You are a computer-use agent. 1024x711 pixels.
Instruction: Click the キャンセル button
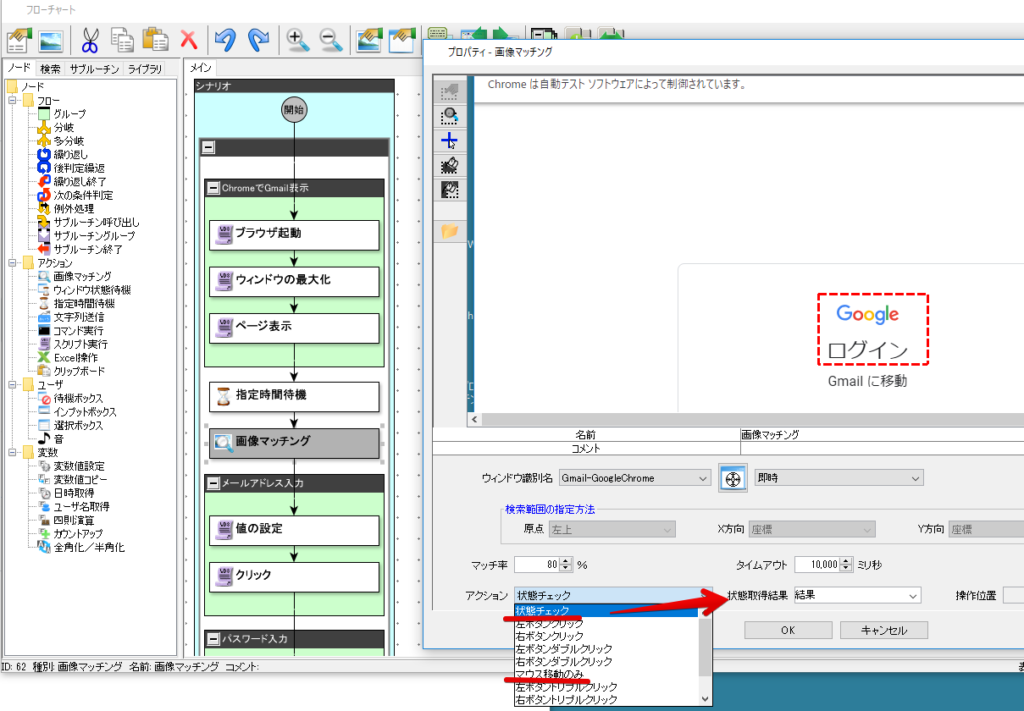click(884, 630)
